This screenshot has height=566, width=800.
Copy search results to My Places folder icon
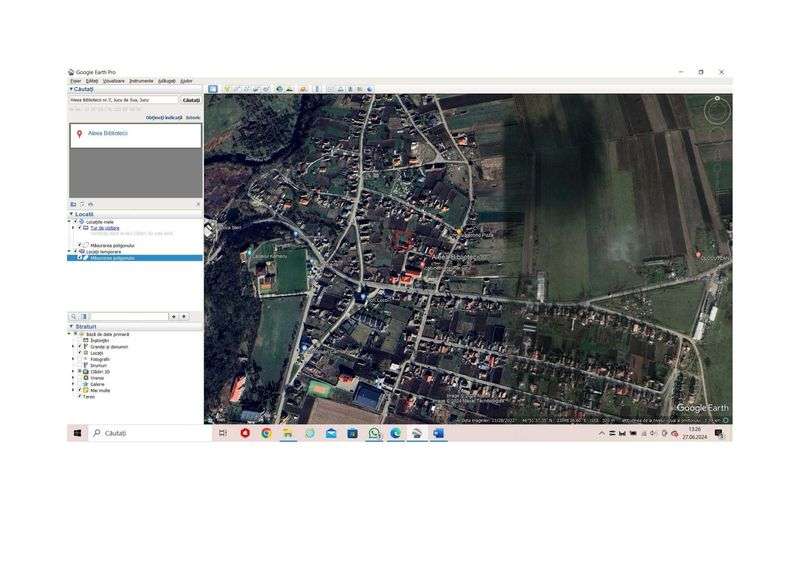coord(73,204)
